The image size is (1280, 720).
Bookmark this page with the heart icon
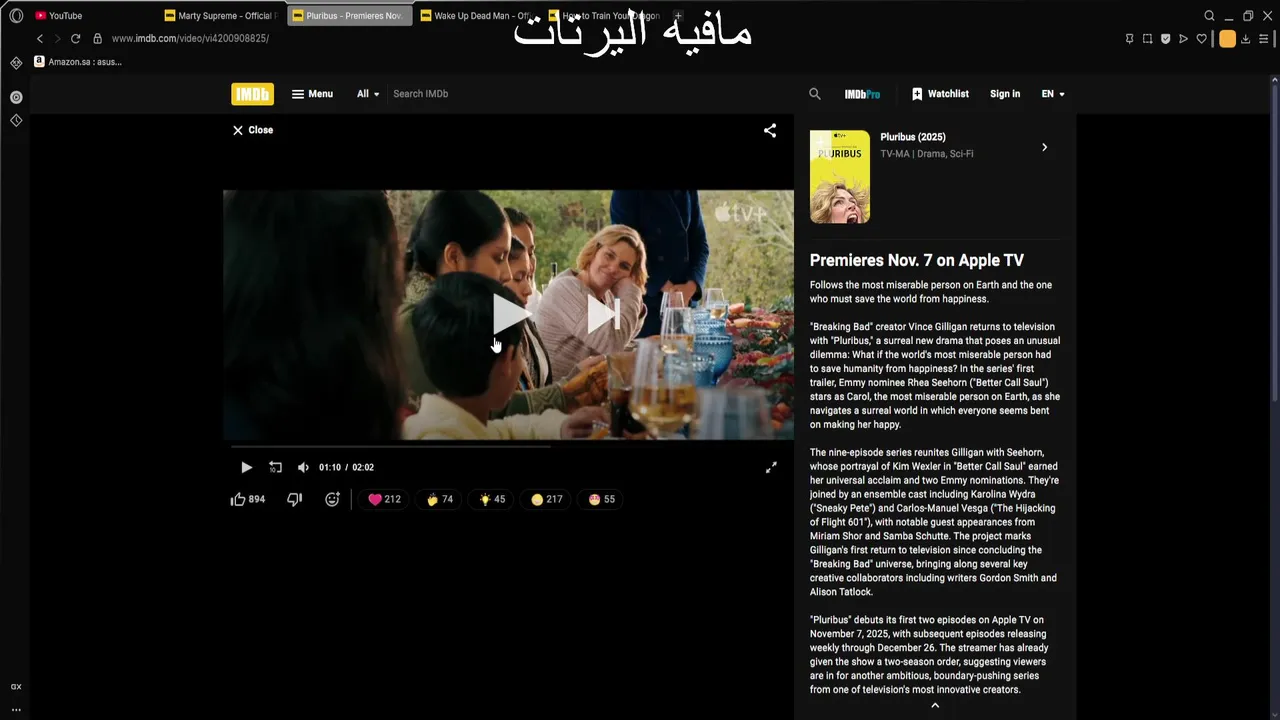point(1201,39)
